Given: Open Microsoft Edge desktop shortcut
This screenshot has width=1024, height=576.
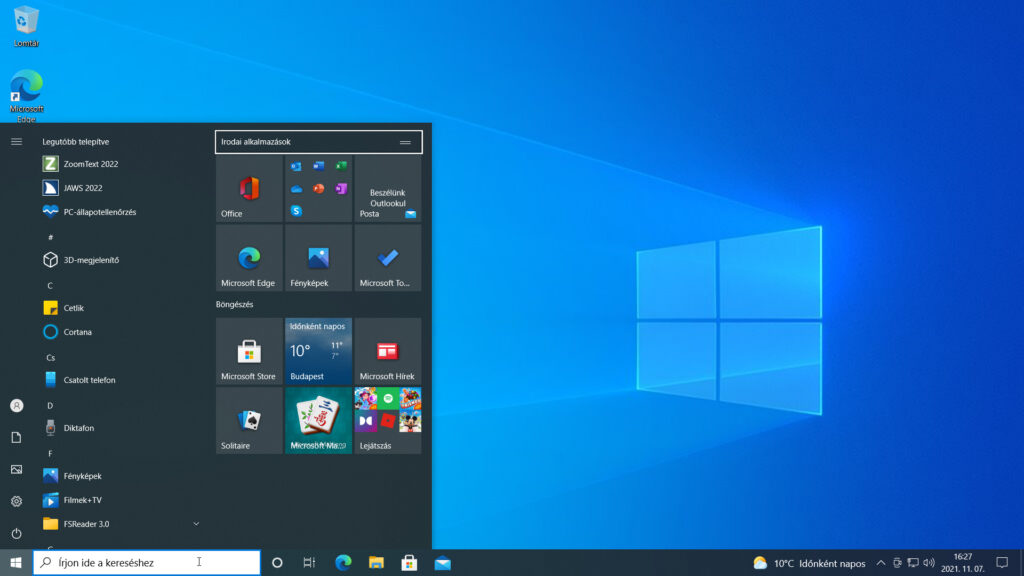Looking at the screenshot, I should 26,95.
